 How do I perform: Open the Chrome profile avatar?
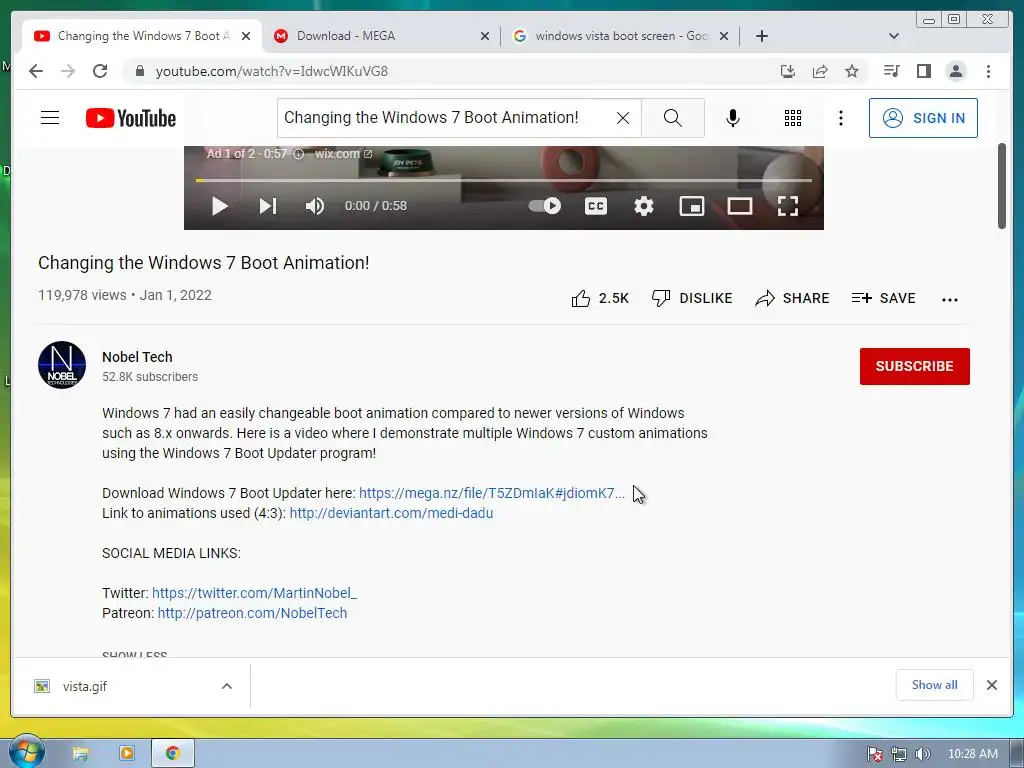pyautogui.click(x=956, y=71)
